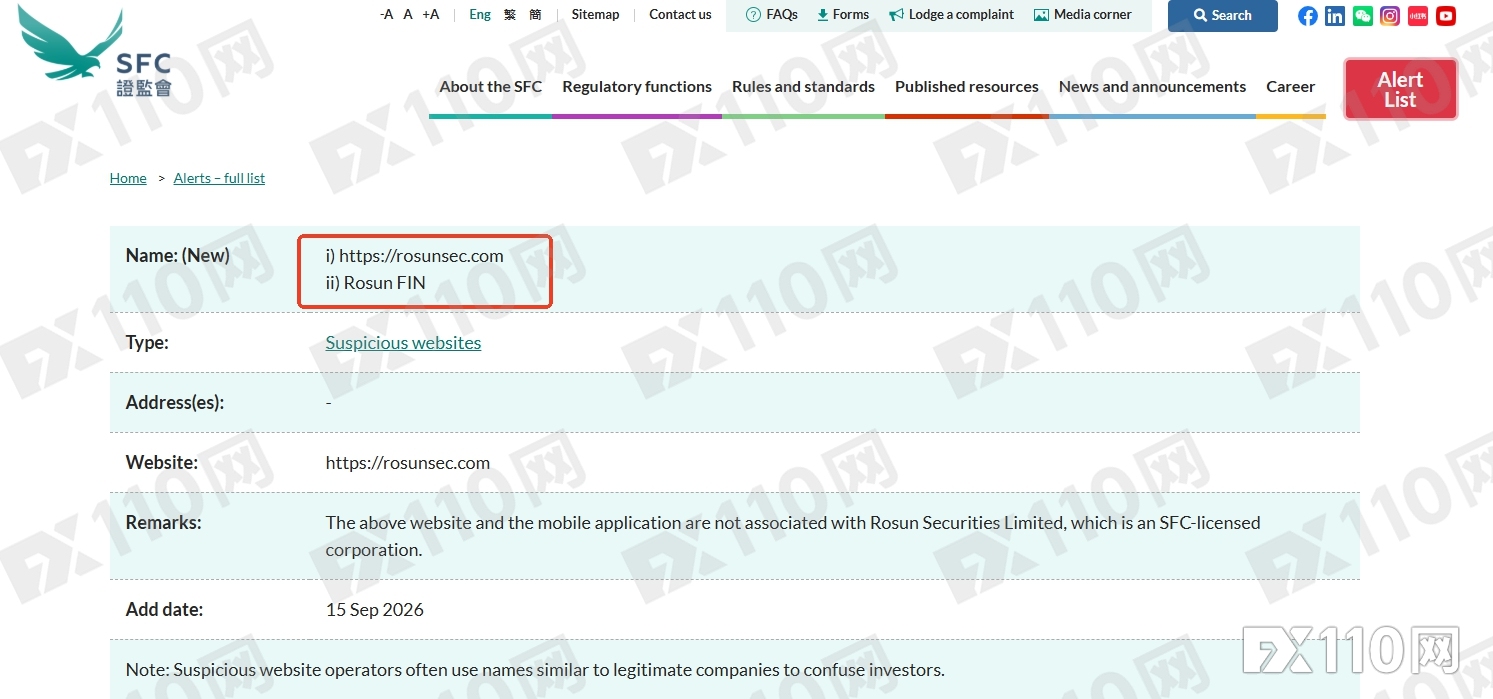The image size is (1493, 699).
Task: Click the Type: label
Action: pyautogui.click(x=147, y=343)
